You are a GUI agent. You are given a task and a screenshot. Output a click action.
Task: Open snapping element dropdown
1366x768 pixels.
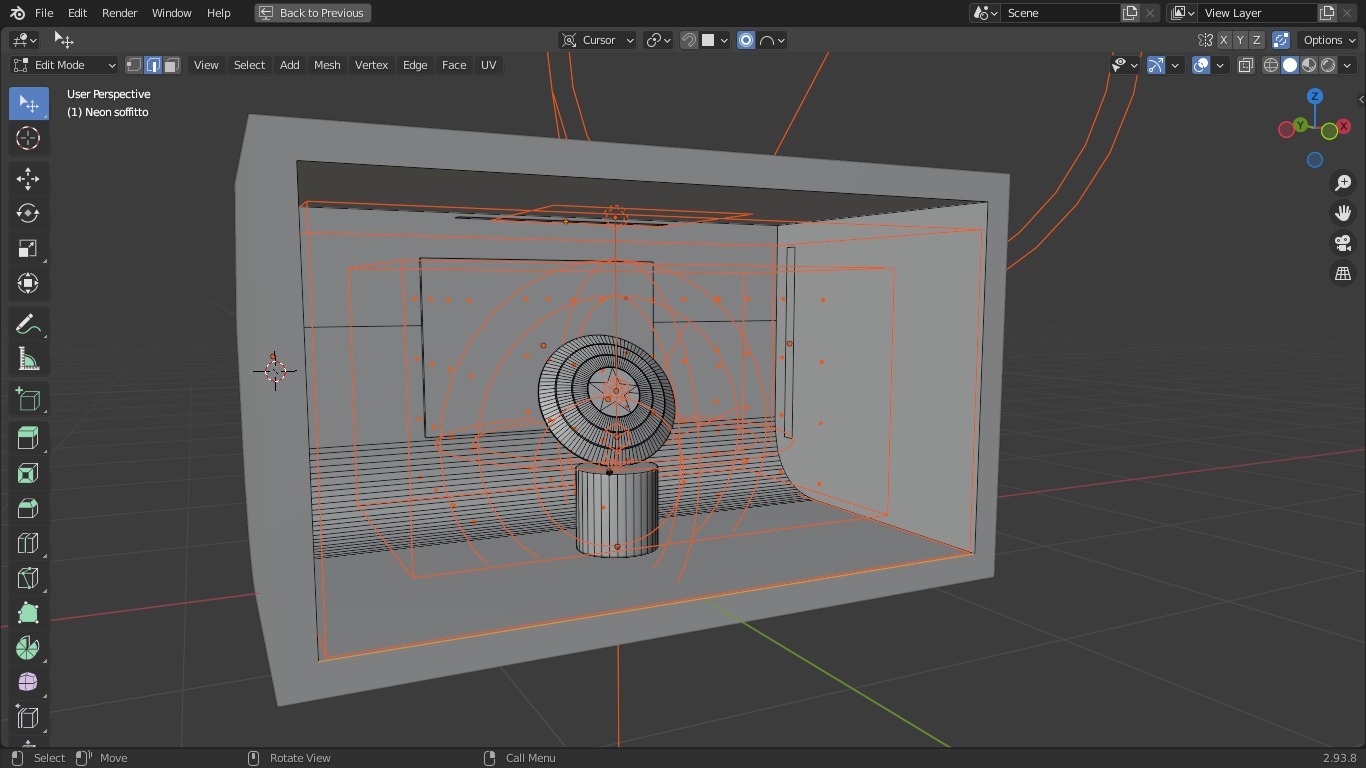pos(714,40)
